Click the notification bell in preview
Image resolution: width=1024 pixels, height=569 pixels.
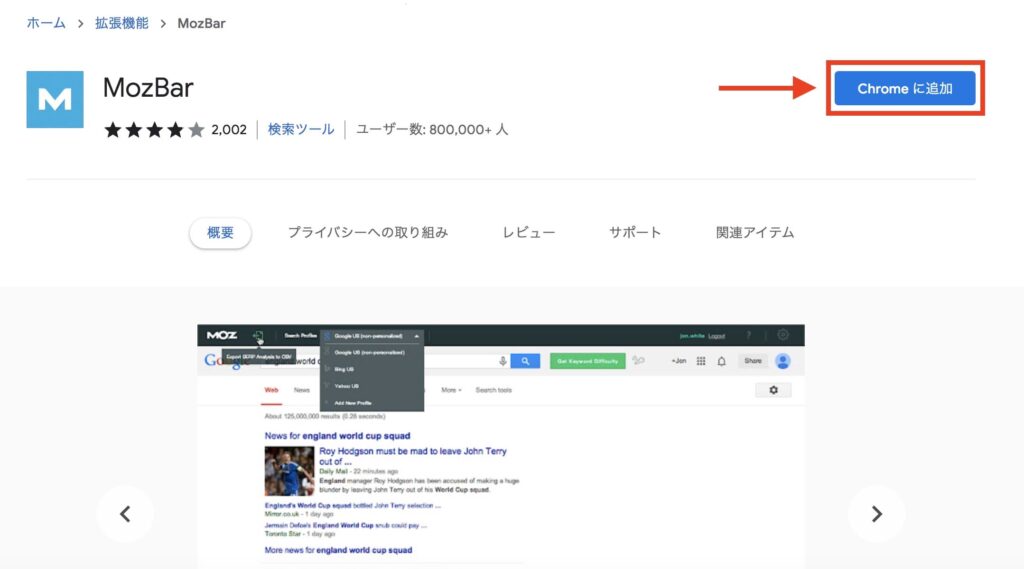click(x=722, y=361)
